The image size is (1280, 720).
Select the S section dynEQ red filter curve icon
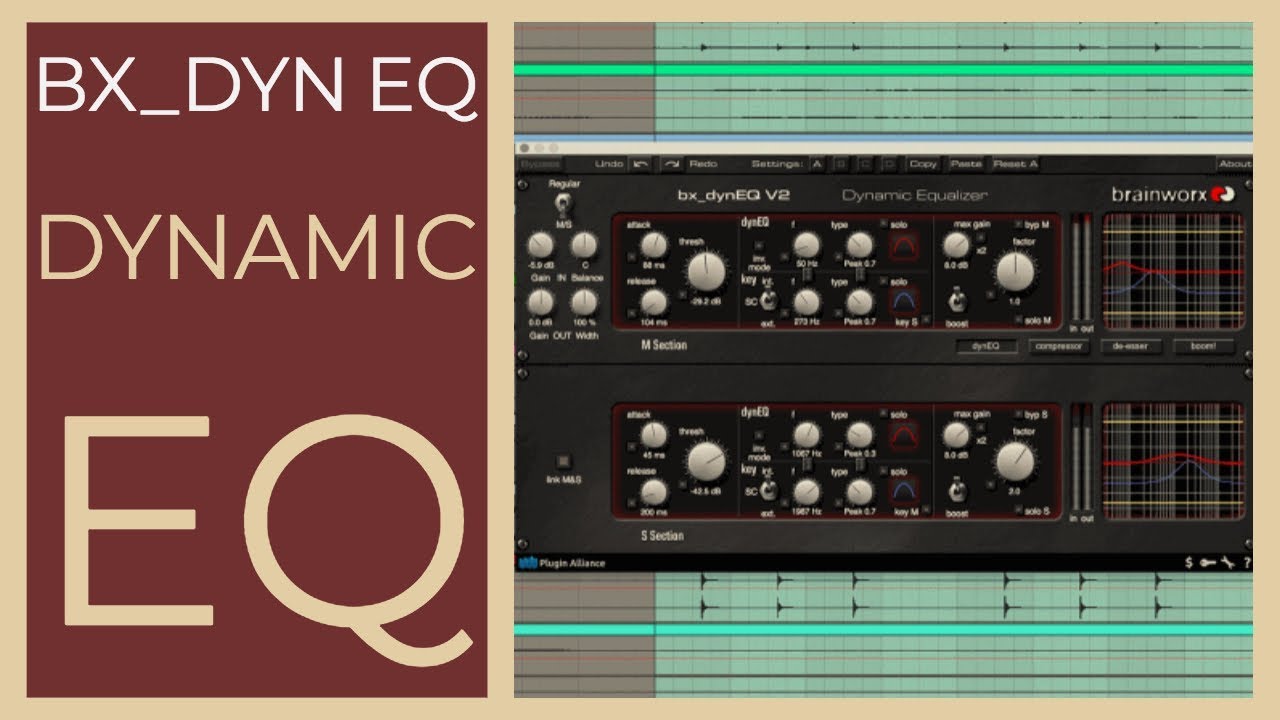click(904, 435)
